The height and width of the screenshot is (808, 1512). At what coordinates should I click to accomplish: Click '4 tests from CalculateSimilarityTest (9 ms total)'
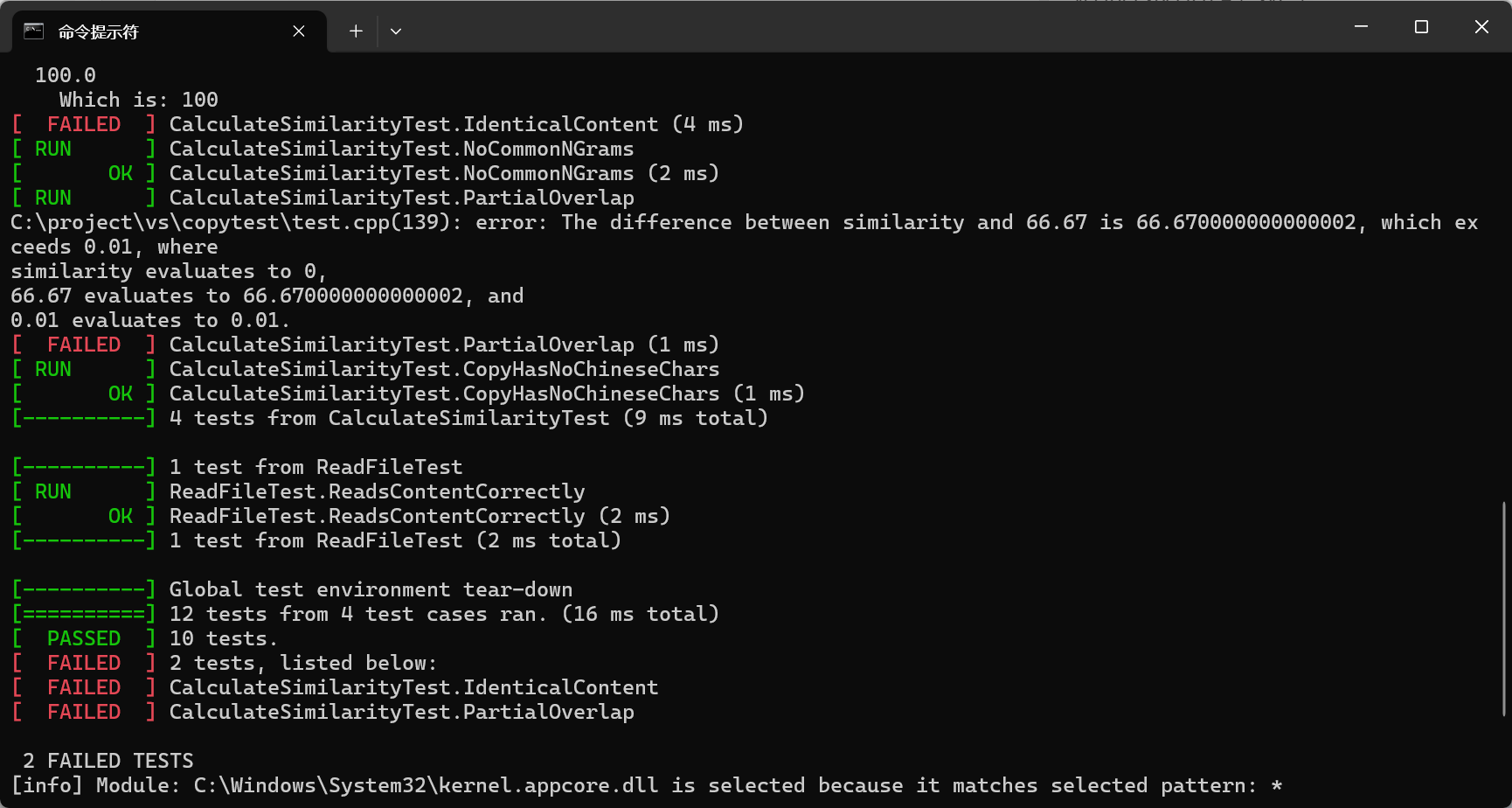tap(390, 418)
